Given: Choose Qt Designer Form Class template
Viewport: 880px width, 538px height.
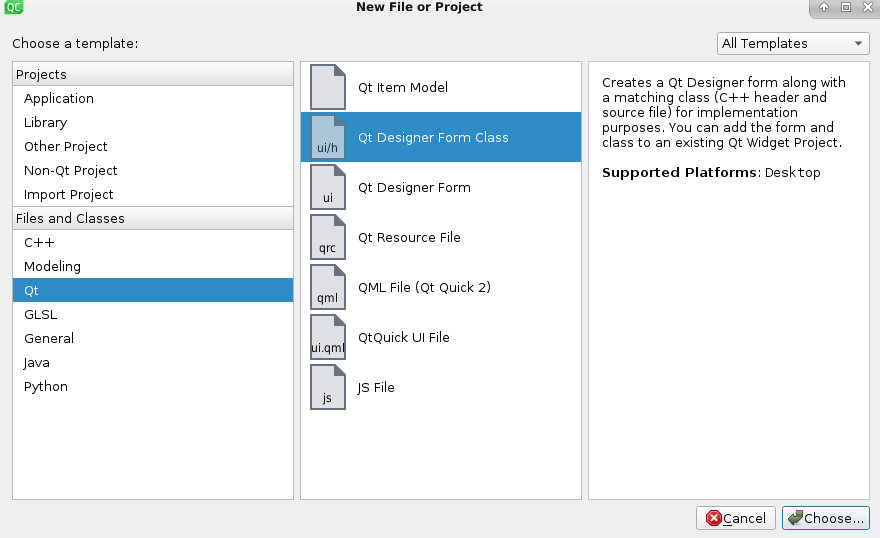Looking at the screenshot, I should pyautogui.click(x=441, y=137).
